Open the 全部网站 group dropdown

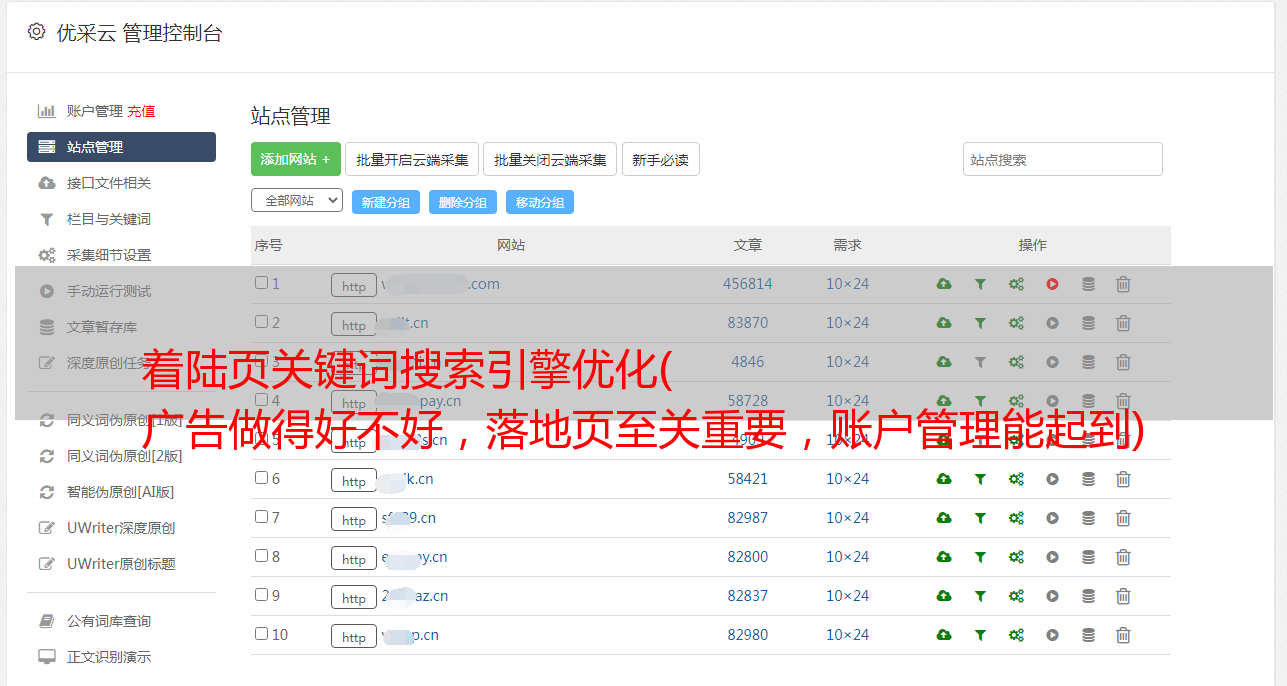tap(297, 200)
